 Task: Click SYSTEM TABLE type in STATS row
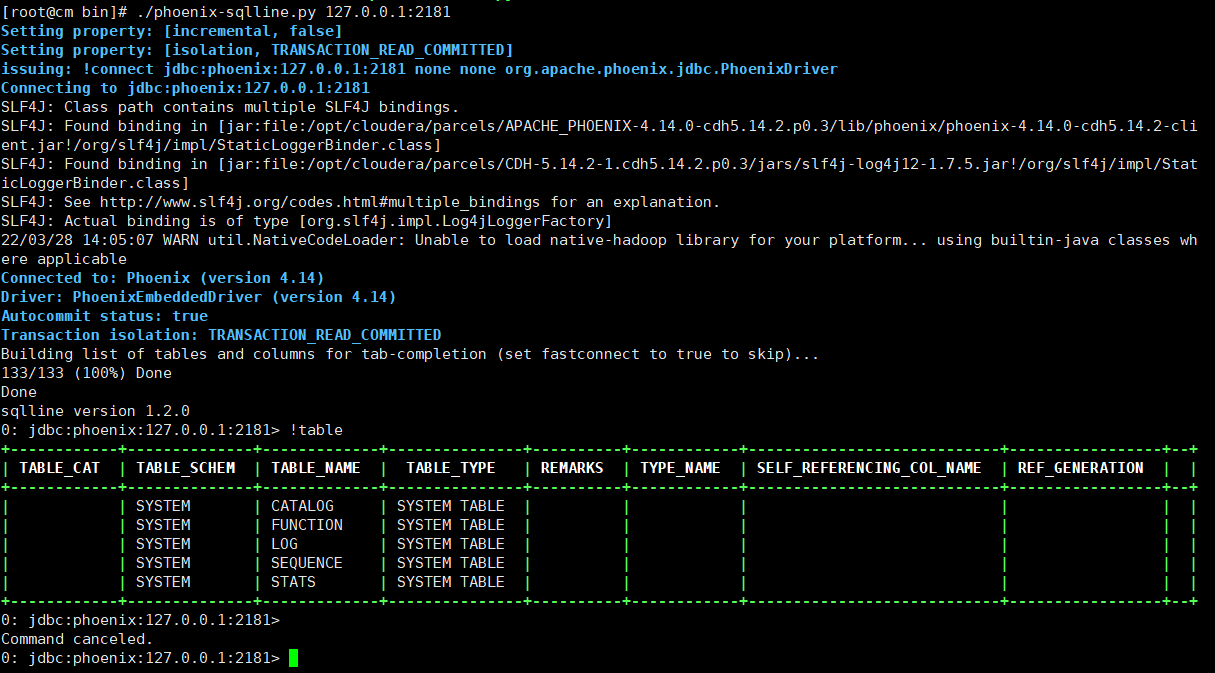click(450, 582)
